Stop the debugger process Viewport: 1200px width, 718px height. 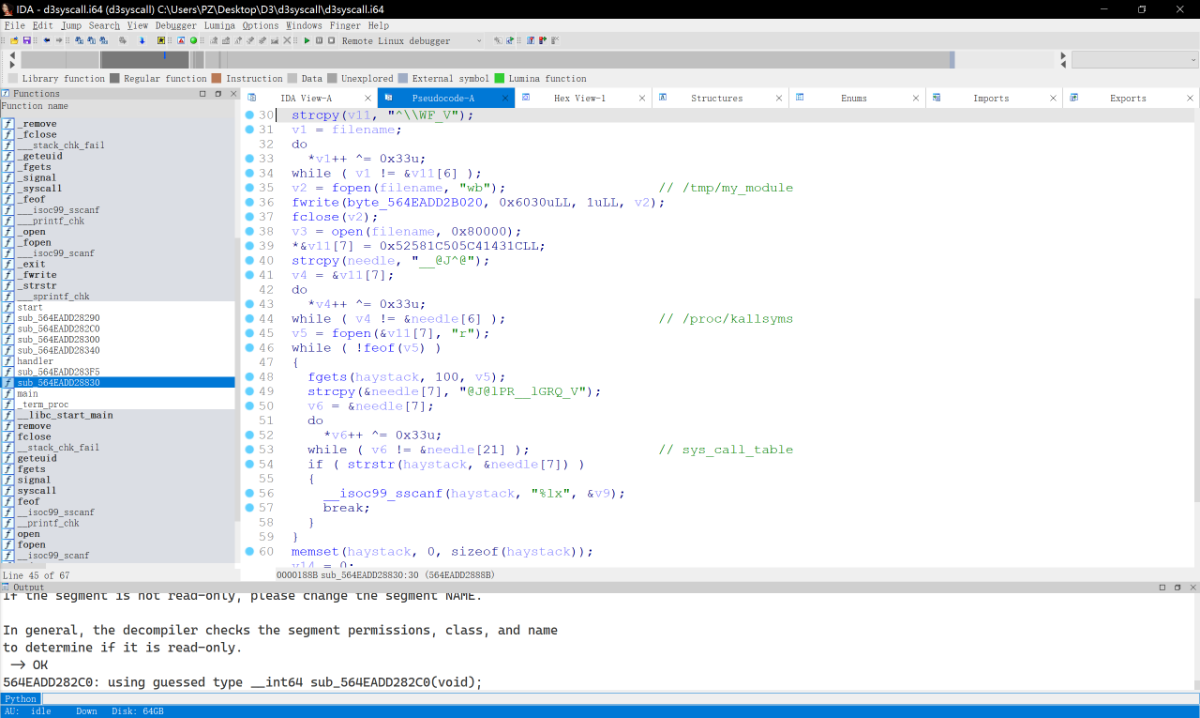coord(332,41)
